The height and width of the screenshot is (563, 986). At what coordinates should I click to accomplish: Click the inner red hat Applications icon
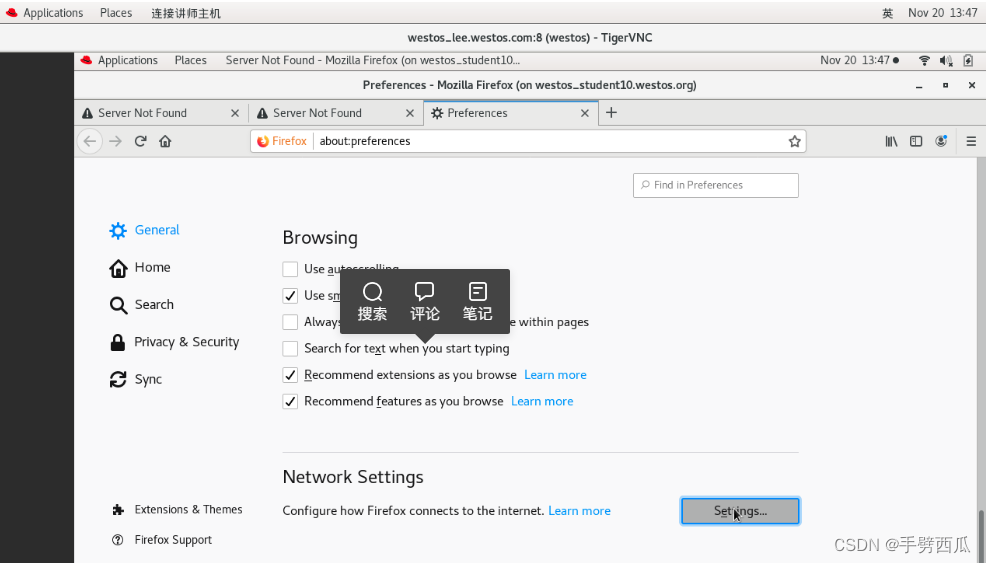pyautogui.click(x=87, y=60)
